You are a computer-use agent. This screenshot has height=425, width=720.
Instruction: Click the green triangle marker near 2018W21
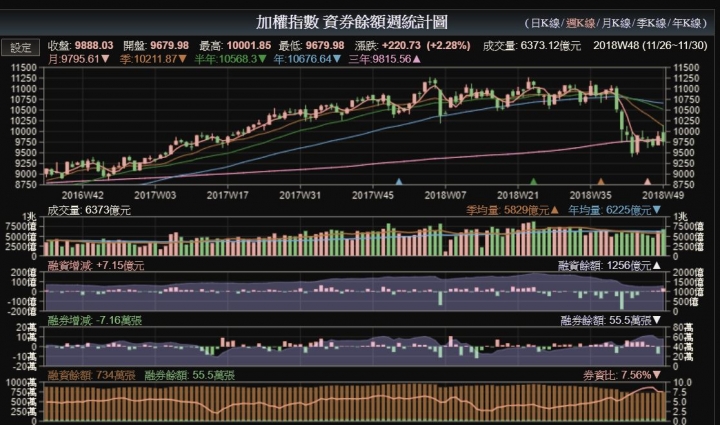click(533, 181)
